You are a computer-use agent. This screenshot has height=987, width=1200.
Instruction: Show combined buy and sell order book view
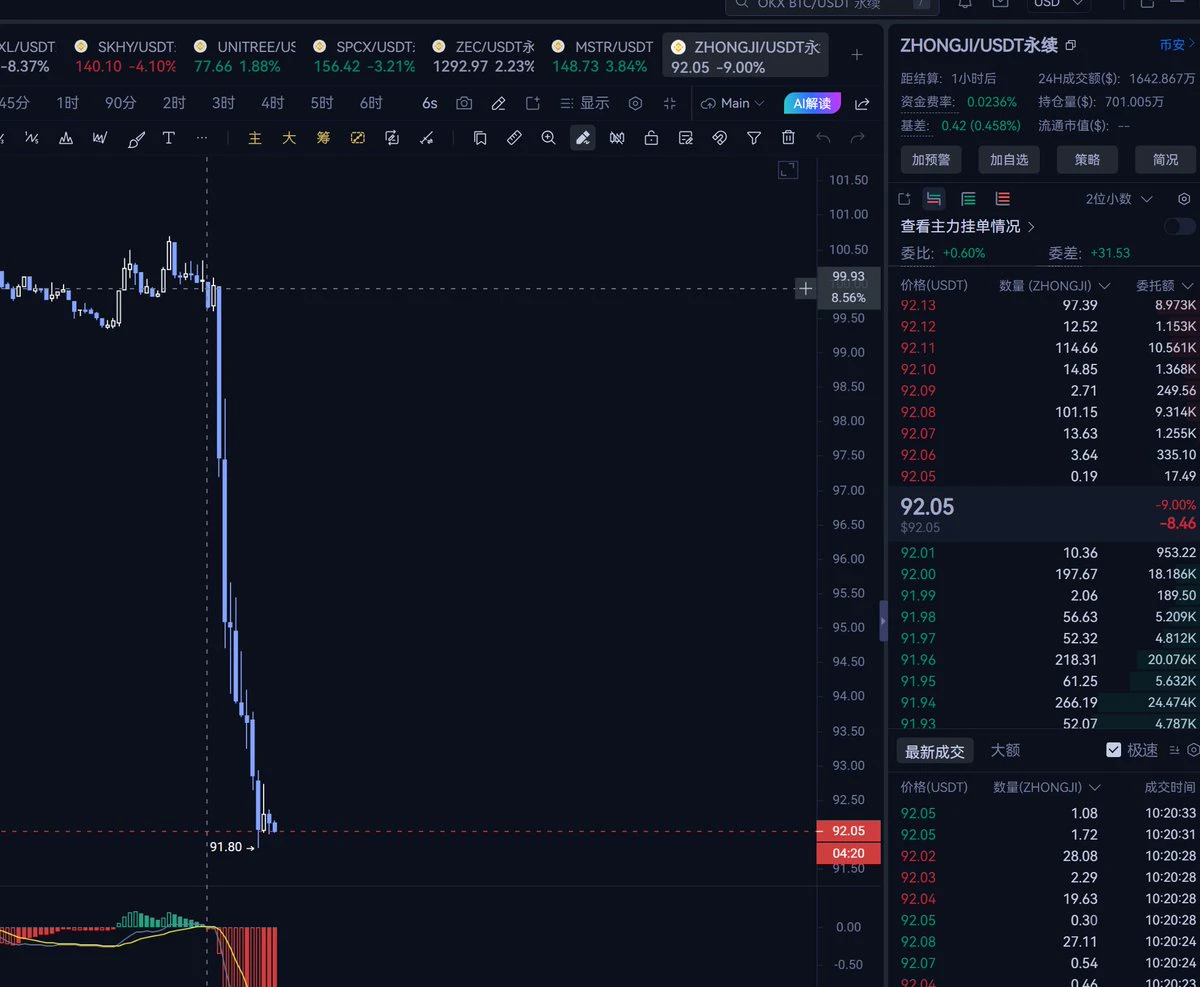coord(934,199)
